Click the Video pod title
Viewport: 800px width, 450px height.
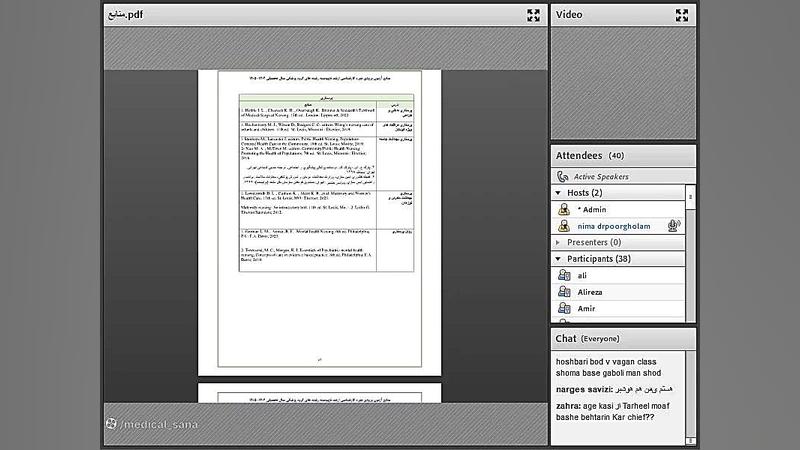569,15
